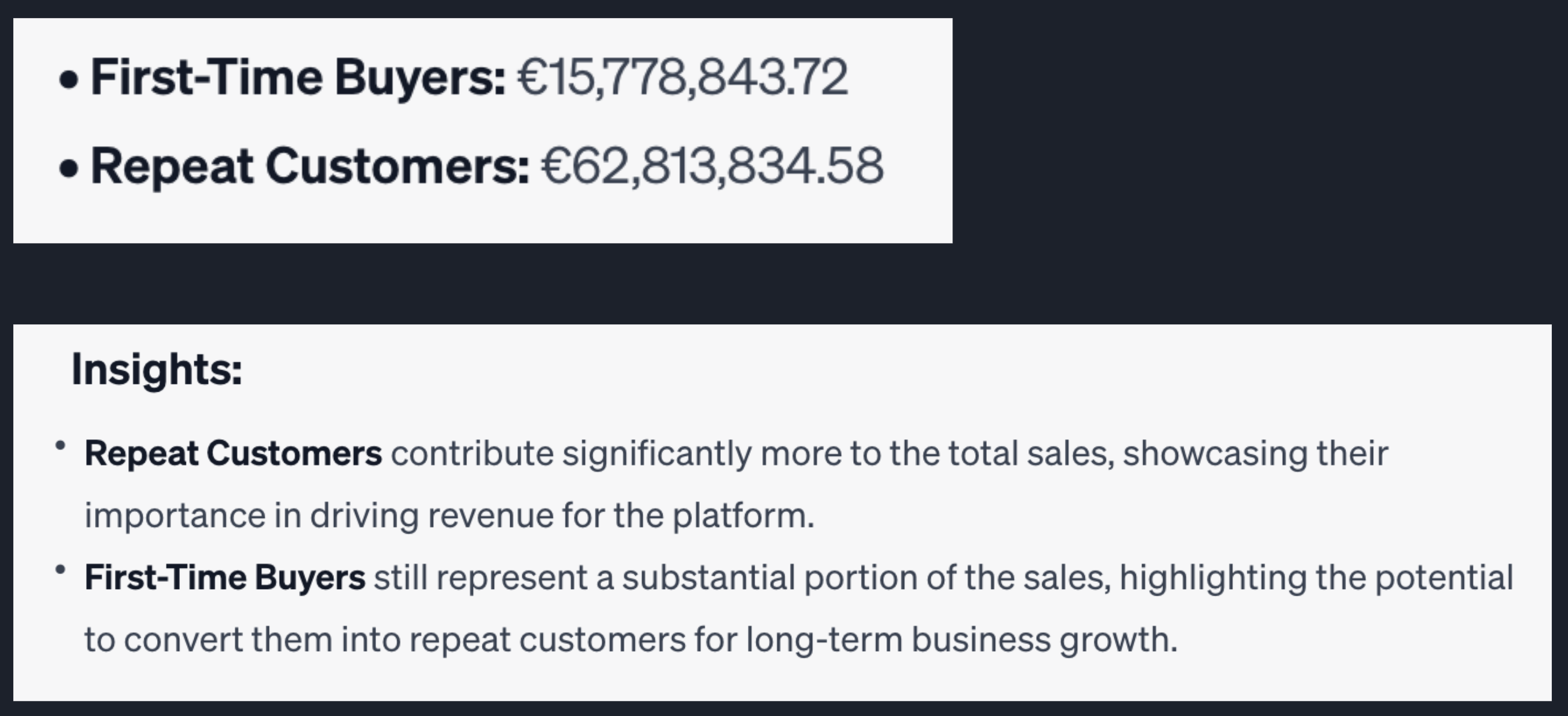
Task: Click the small bullet beside the Repeat Customers insight
Action: [60, 446]
